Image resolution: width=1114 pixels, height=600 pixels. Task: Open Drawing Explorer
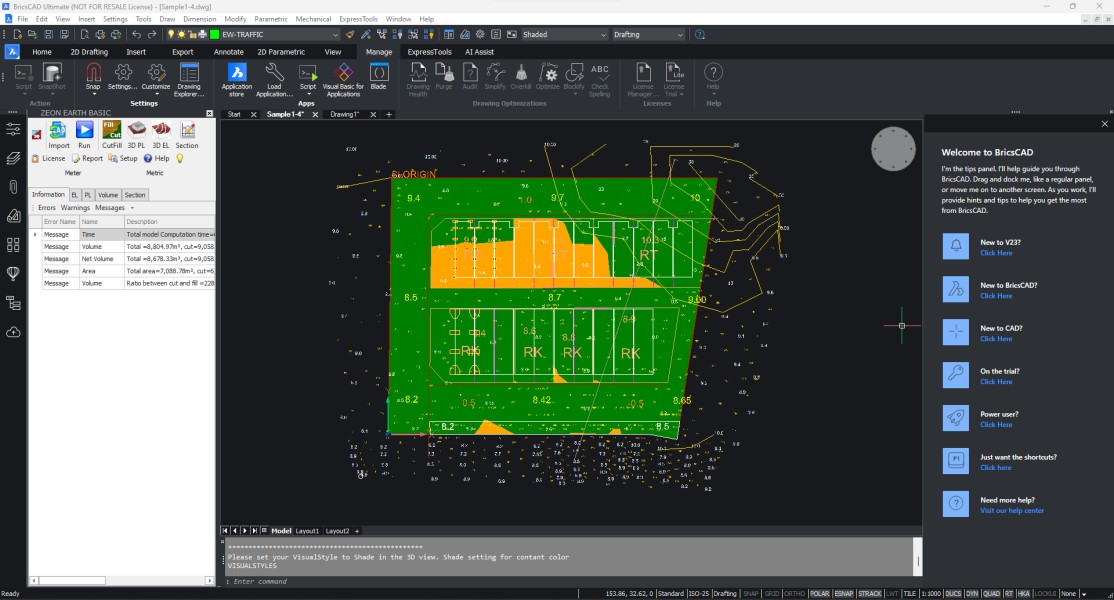(x=189, y=80)
